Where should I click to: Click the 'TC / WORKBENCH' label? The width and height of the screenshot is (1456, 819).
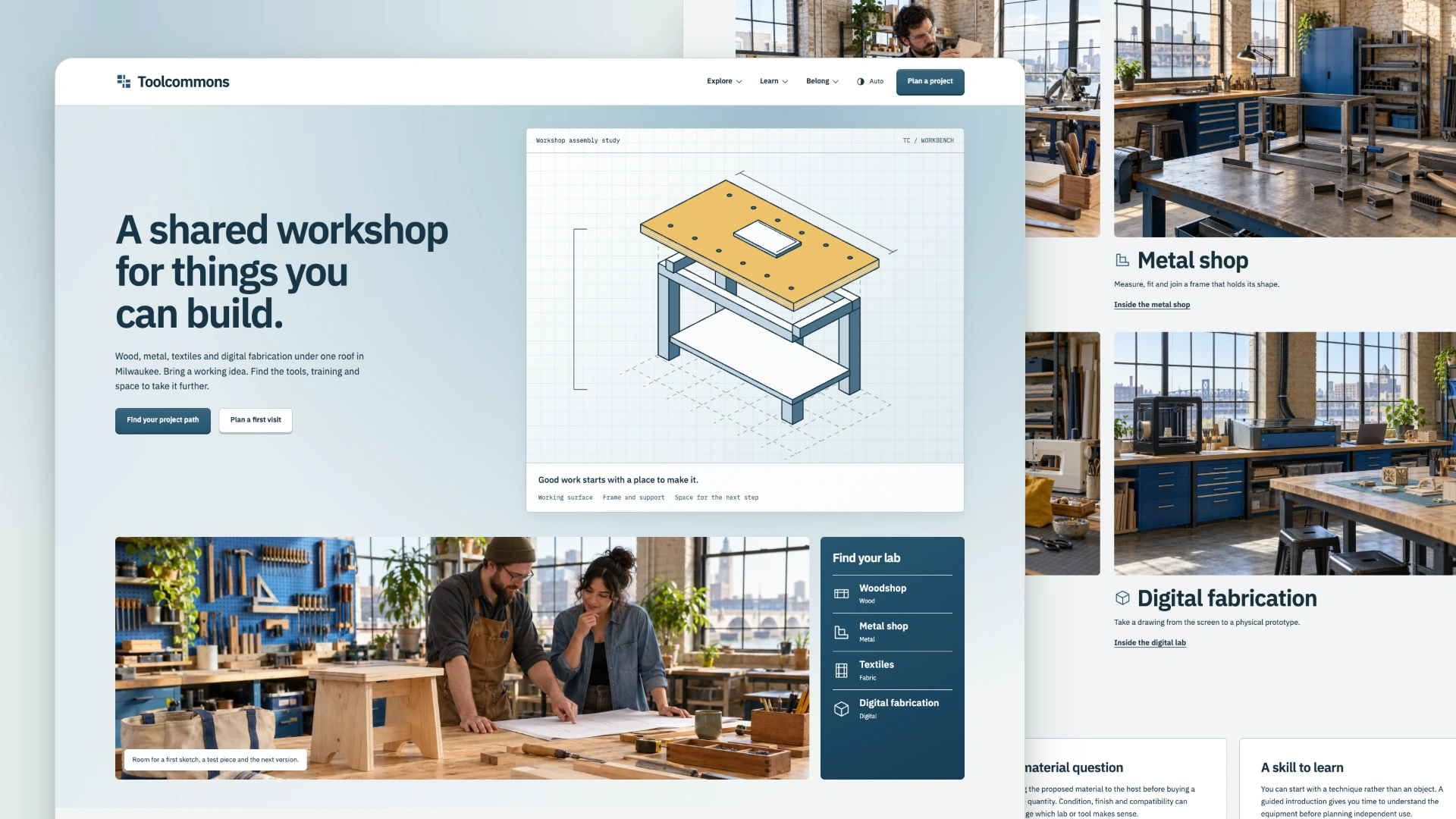928,140
